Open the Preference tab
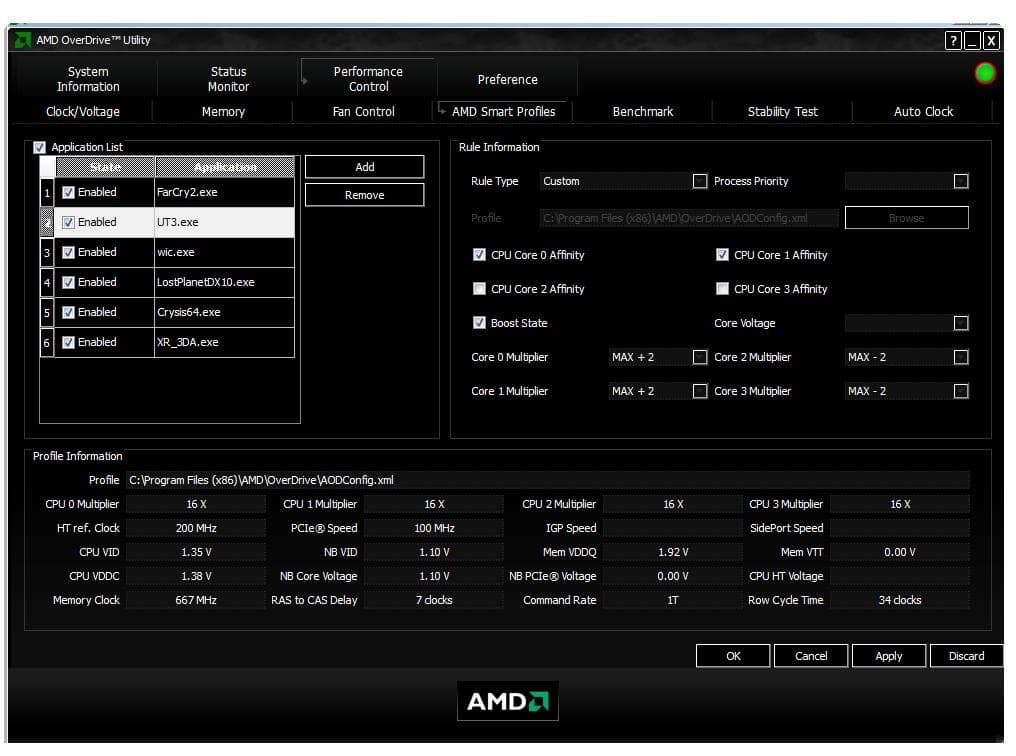 (x=507, y=80)
